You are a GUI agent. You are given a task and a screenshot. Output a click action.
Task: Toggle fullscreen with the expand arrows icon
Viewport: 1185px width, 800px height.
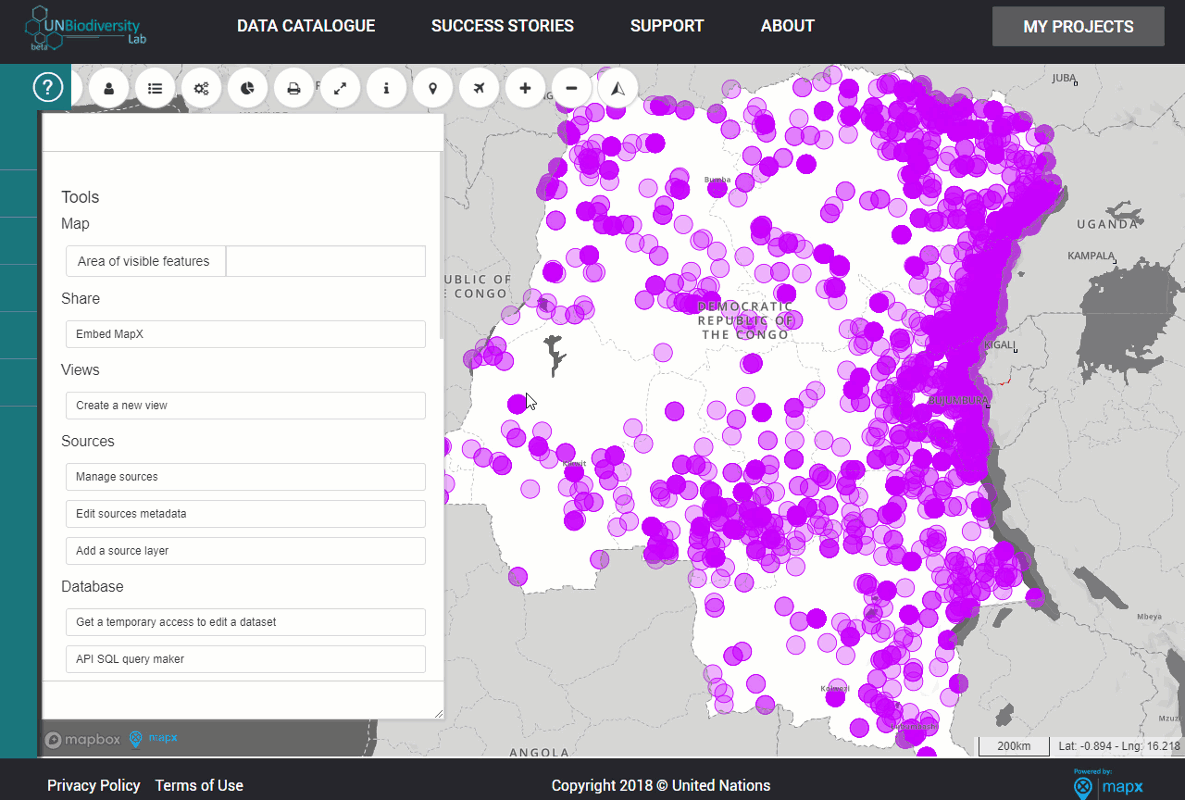[340, 88]
